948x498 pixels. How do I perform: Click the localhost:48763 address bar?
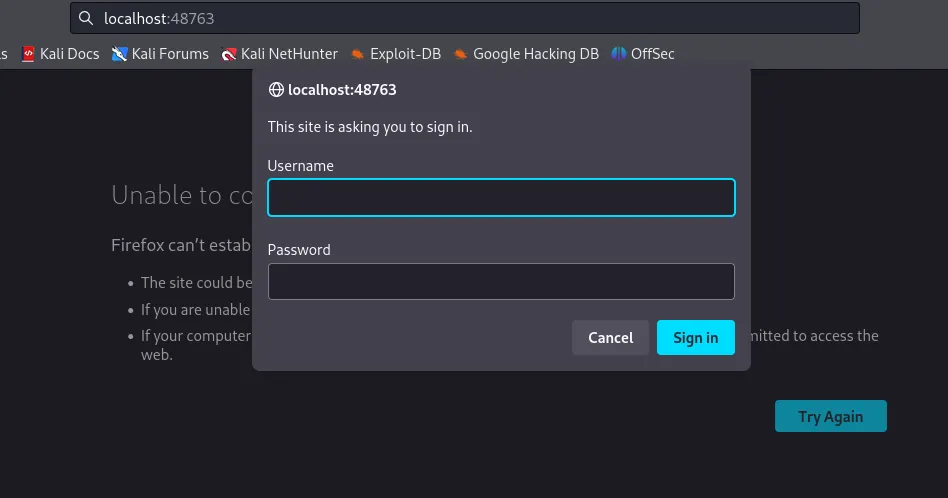click(464, 18)
